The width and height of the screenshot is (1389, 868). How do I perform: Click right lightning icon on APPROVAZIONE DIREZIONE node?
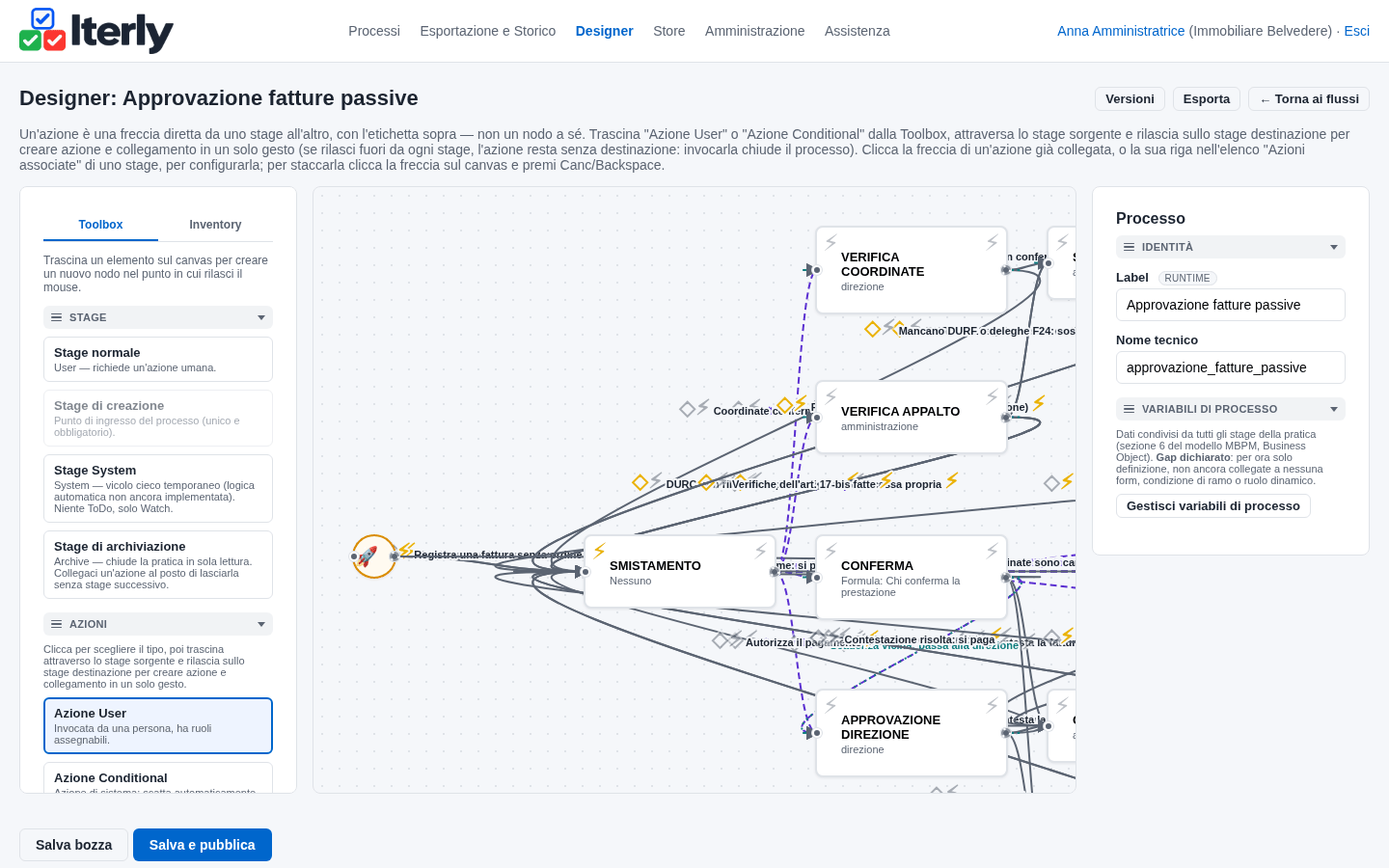pos(992,705)
